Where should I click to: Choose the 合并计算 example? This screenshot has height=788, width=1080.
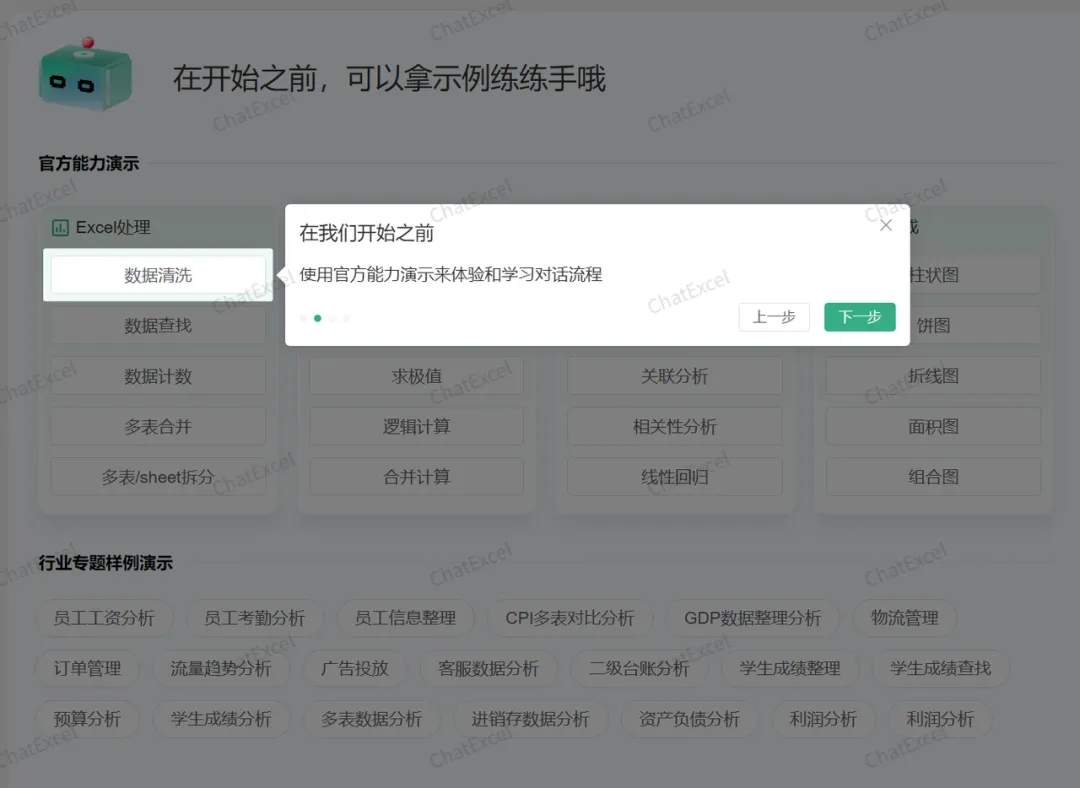coord(416,477)
